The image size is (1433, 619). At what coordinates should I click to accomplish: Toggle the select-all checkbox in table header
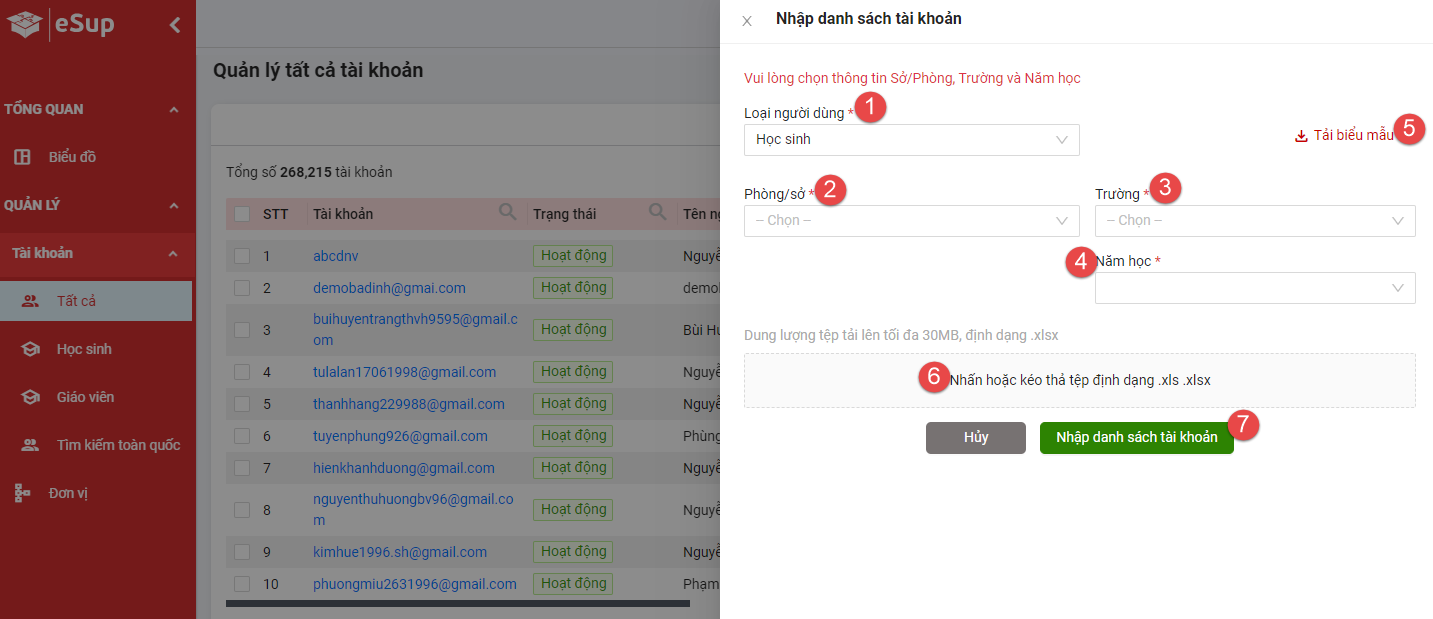[x=242, y=214]
